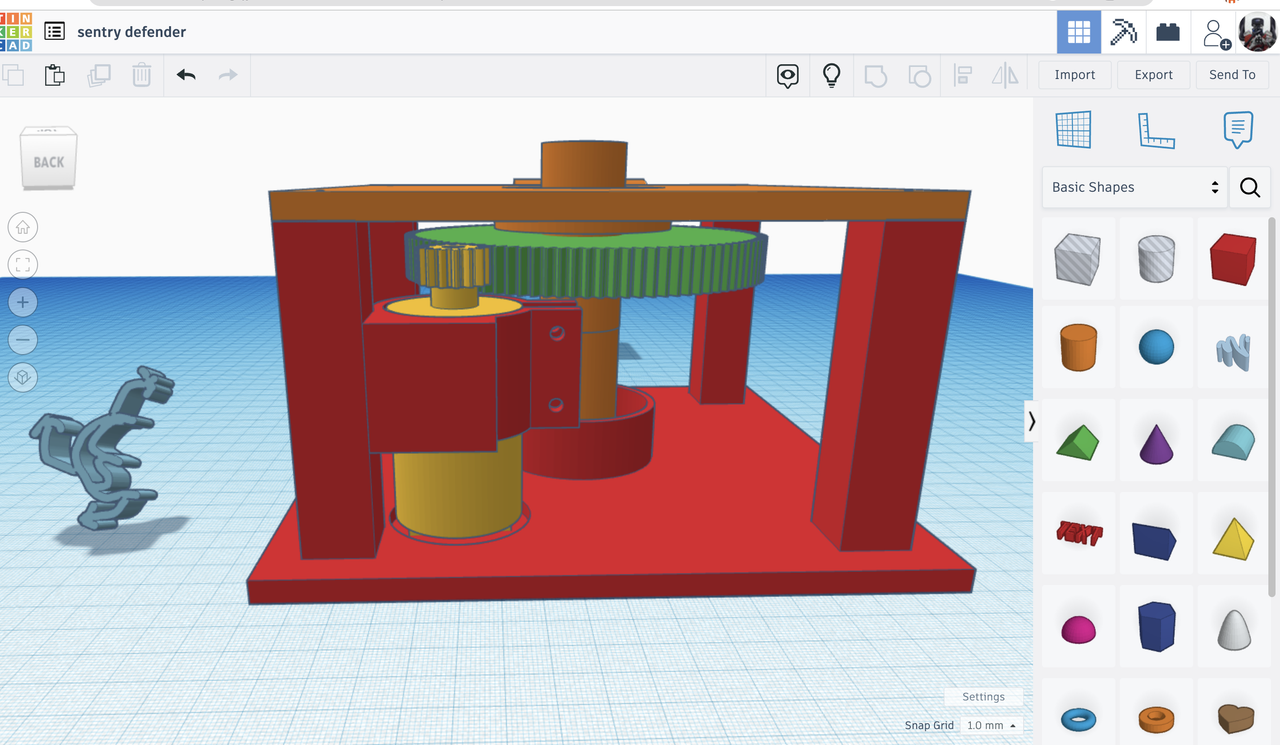1280x745 pixels.
Task: Pick the red Text shape
Action: tap(1079, 533)
